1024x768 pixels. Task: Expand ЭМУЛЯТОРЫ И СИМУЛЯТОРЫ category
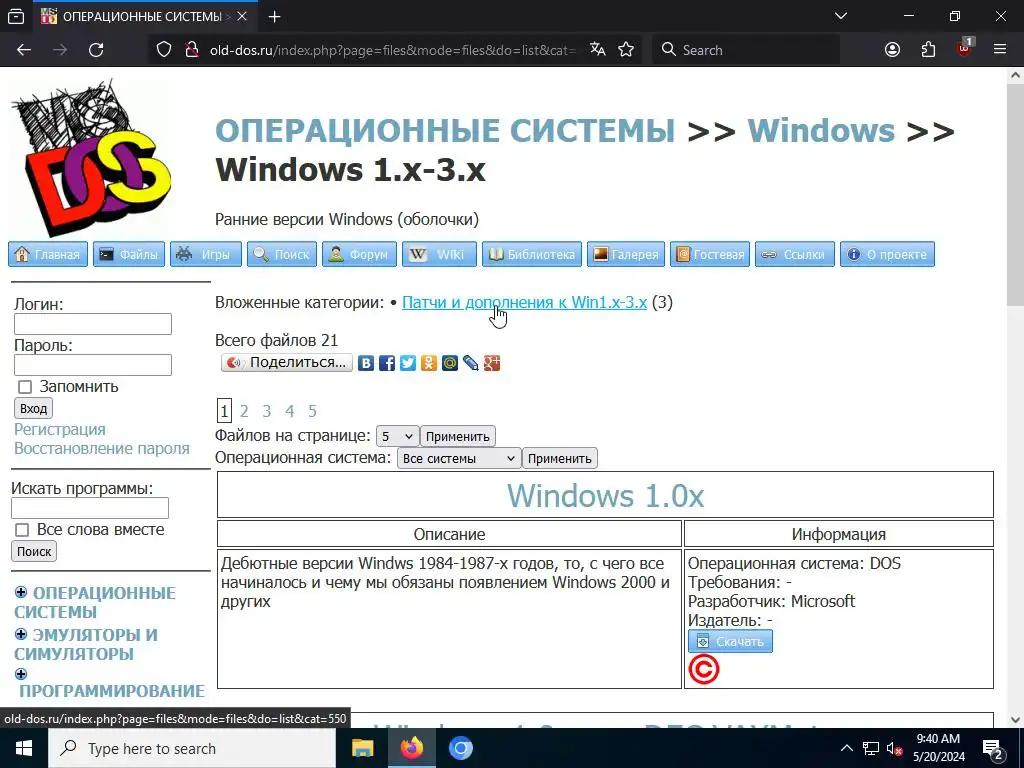click(21, 634)
